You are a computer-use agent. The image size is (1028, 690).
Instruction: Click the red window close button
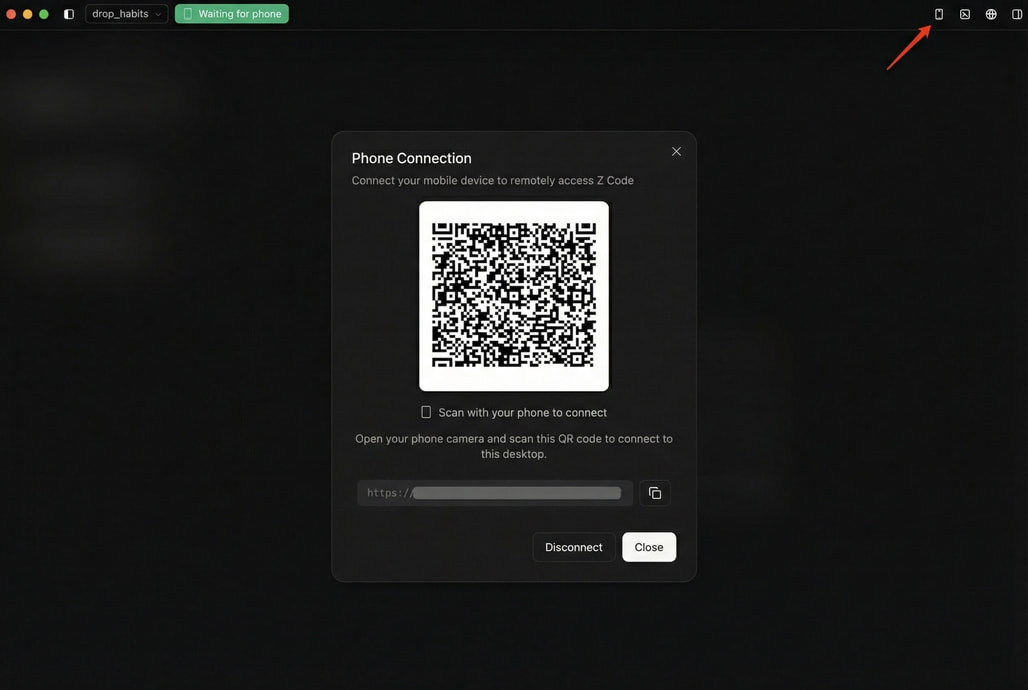tap(11, 14)
